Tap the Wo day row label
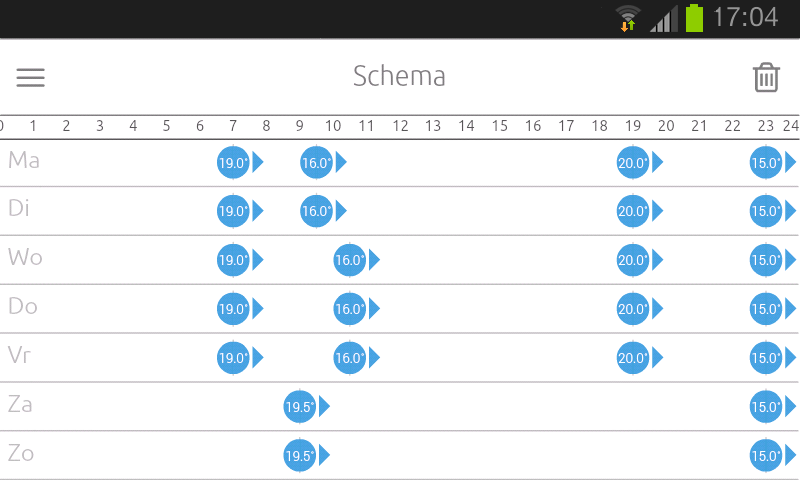This screenshot has height=480, width=800. click(x=25, y=257)
